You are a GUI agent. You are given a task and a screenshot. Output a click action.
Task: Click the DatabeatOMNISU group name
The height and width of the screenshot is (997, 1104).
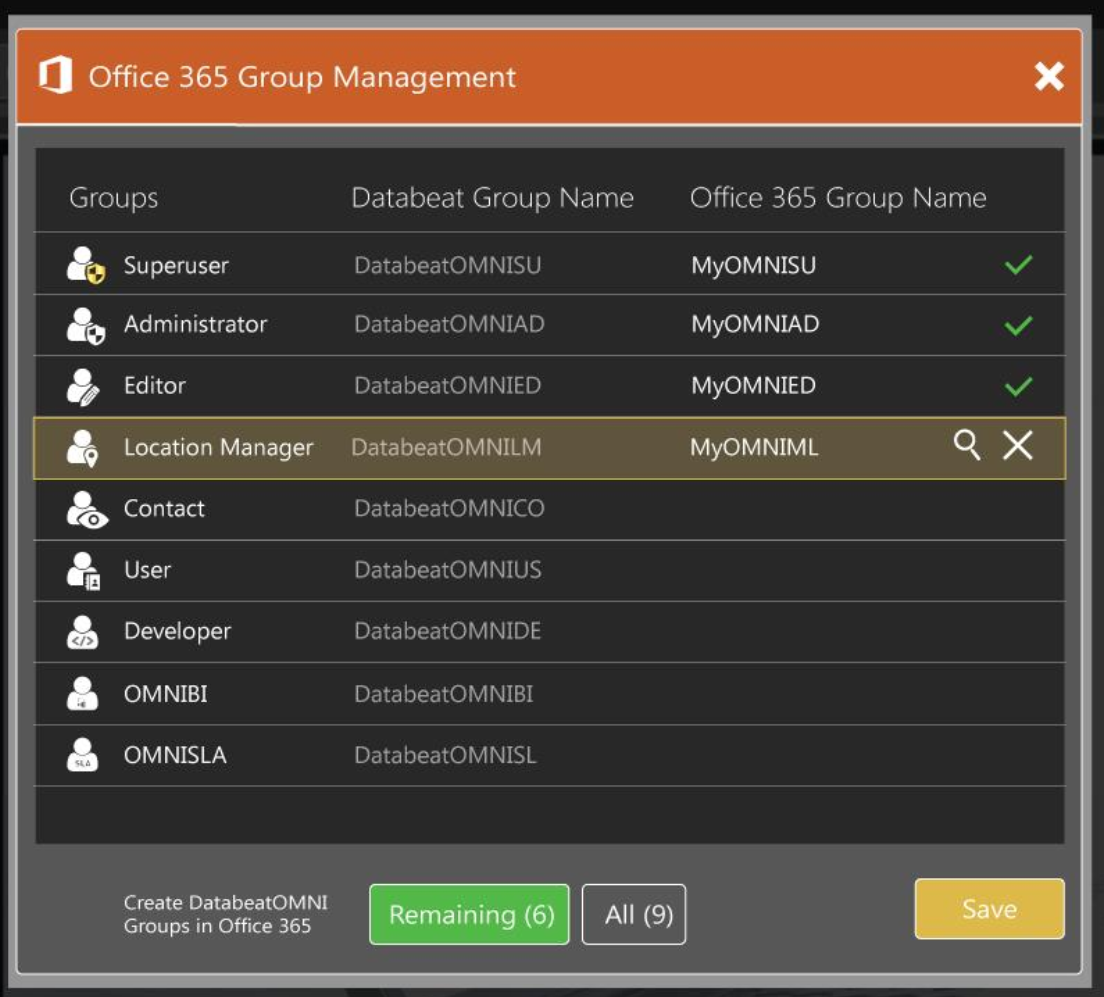tap(448, 265)
